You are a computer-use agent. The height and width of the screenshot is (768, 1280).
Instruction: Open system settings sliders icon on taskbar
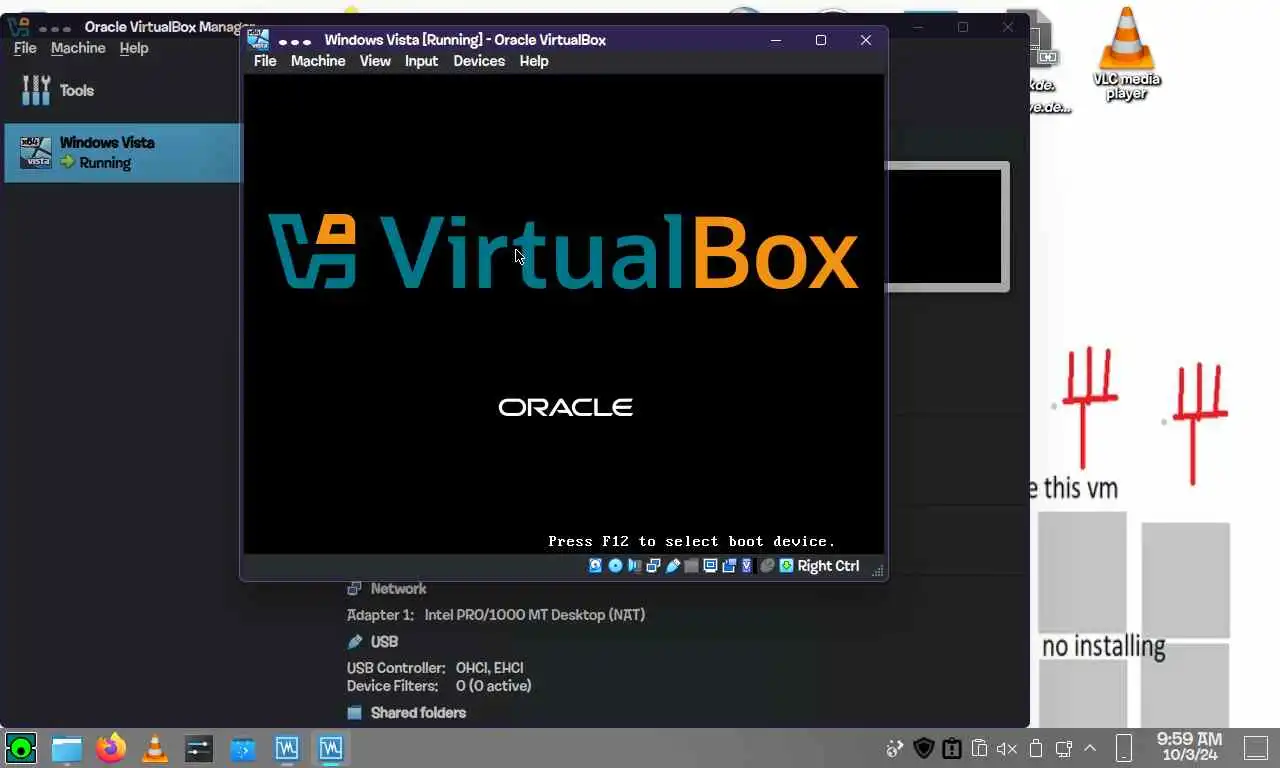point(199,747)
